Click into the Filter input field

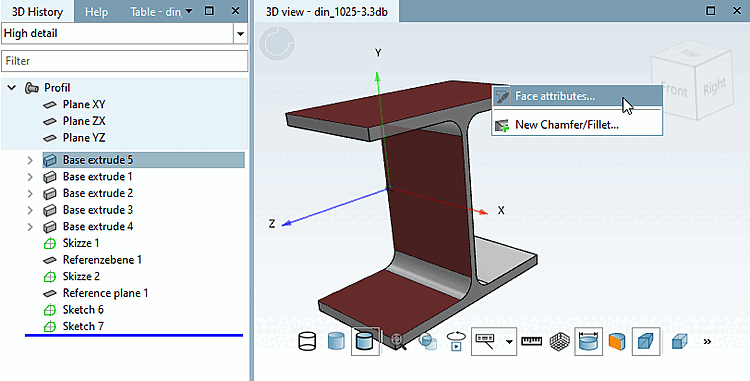[x=124, y=61]
